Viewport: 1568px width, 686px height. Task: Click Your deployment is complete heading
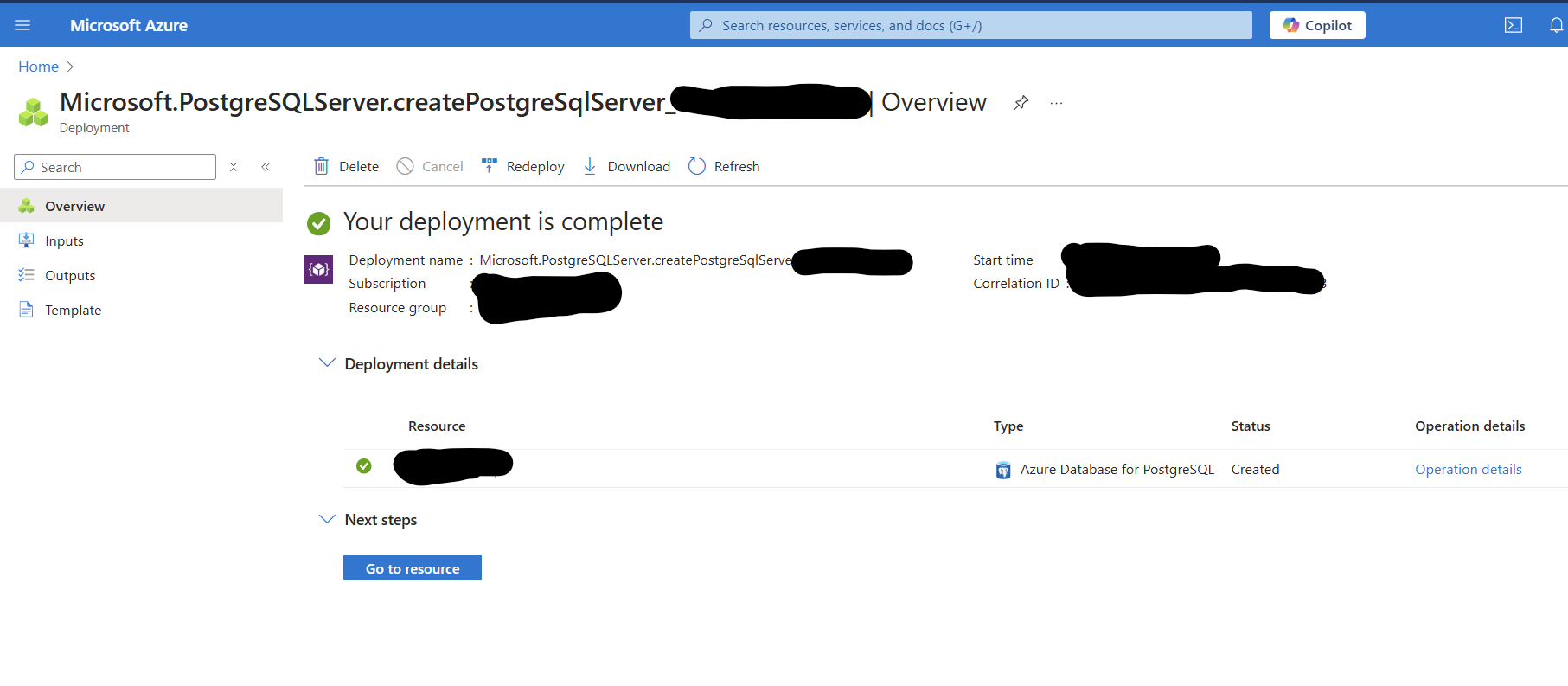(x=503, y=222)
